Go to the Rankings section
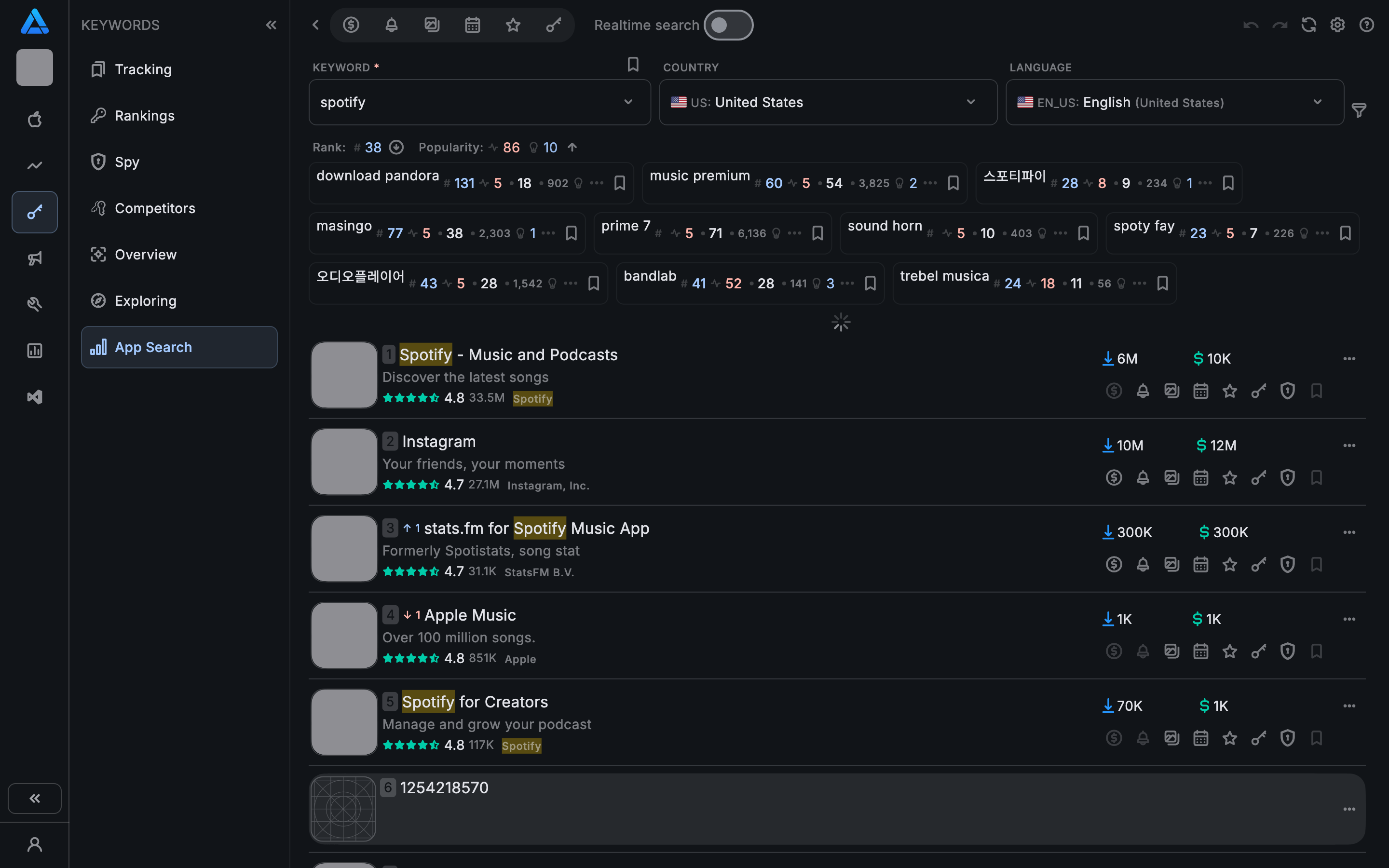The image size is (1389, 868). point(144,115)
